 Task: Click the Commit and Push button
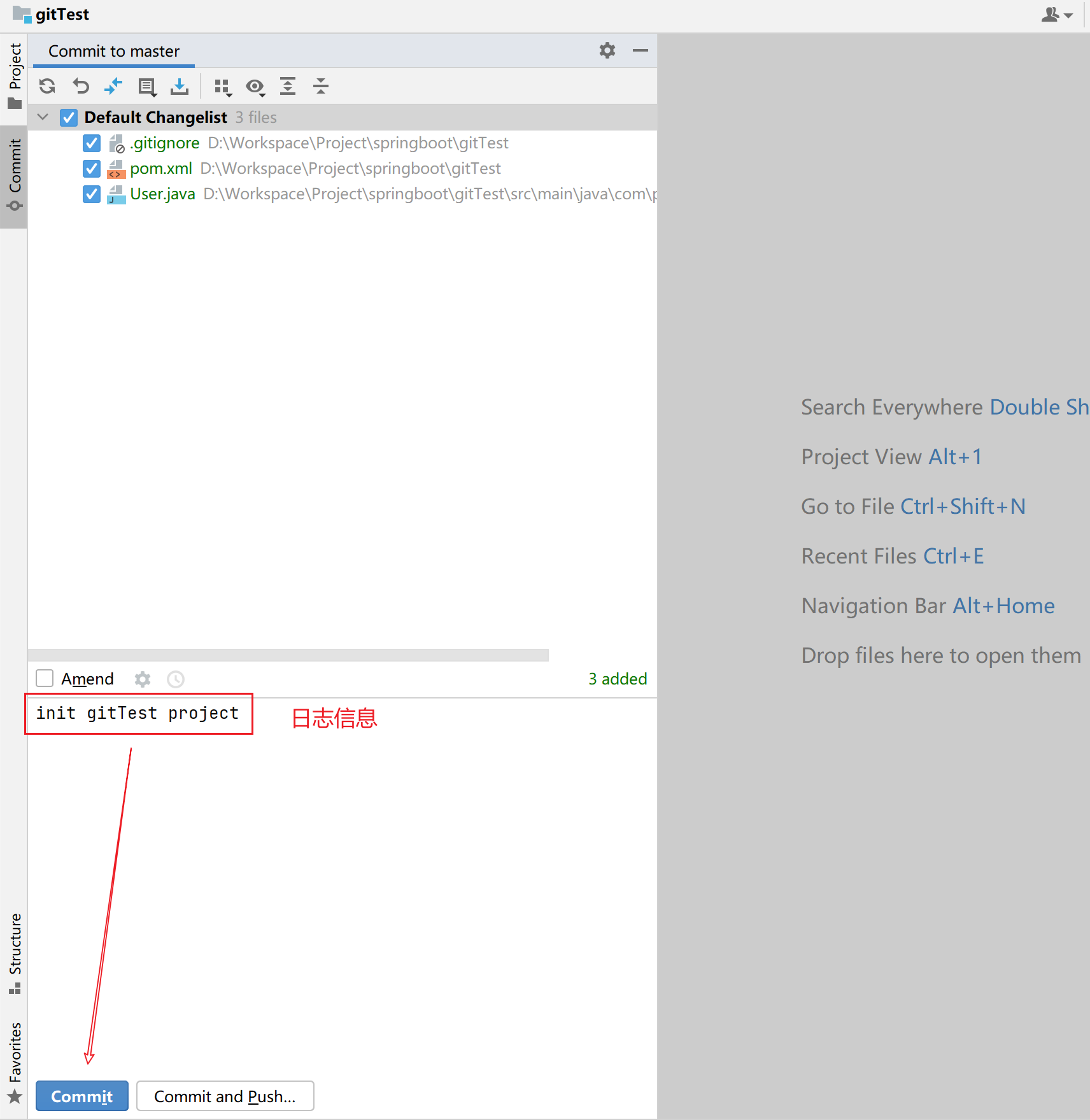click(x=225, y=1096)
